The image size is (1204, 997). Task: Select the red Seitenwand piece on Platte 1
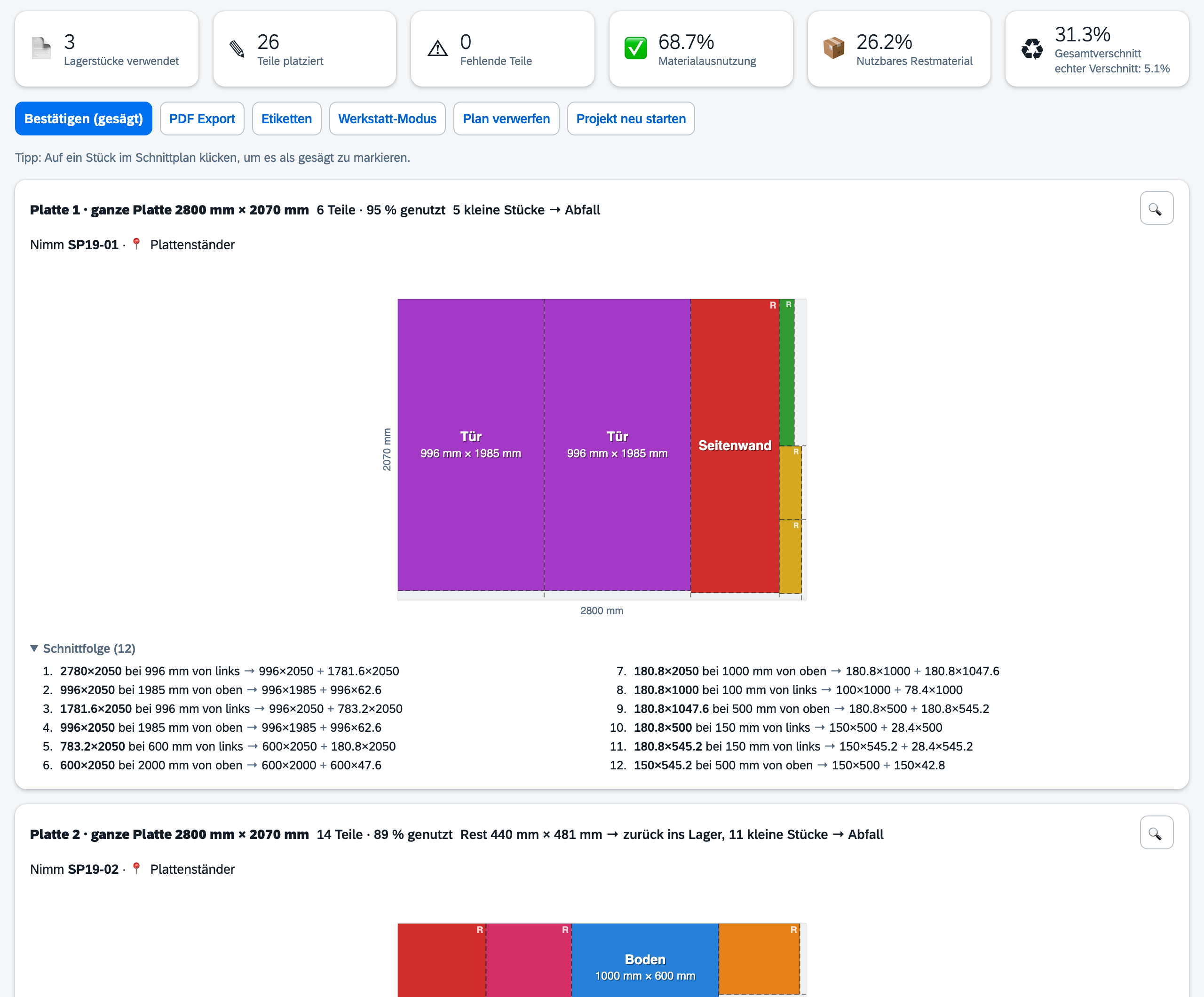735,445
